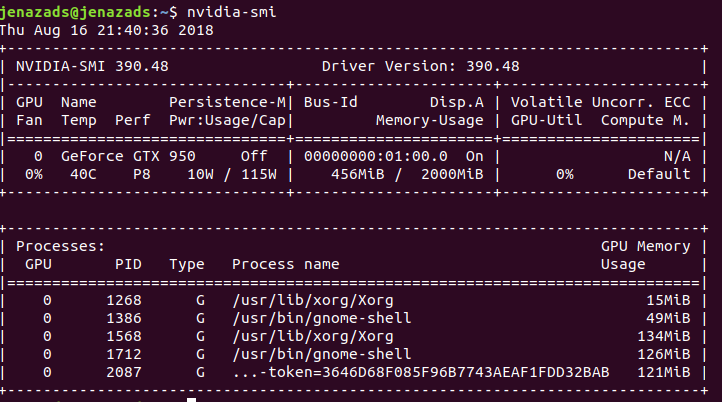Click "/usr/lib/xorg/Xorg" for PID 1268
The image size is (722, 402).
(313, 300)
